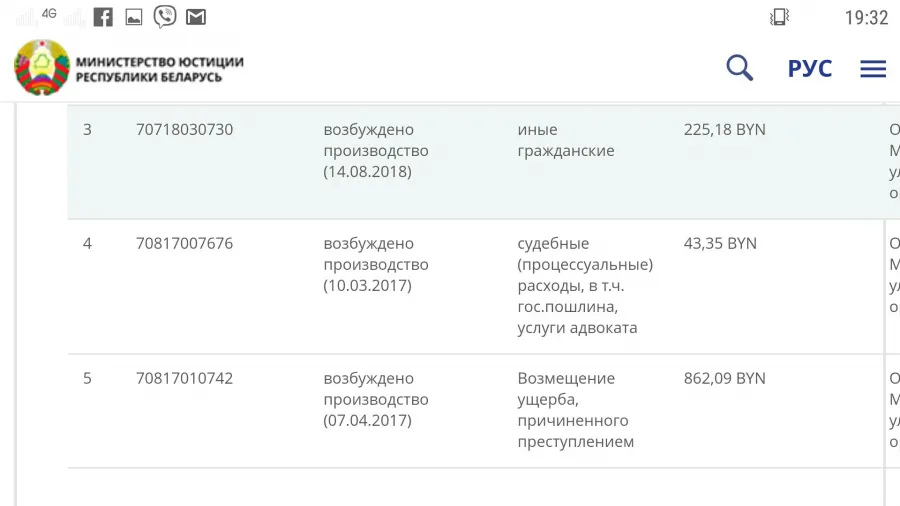900x506 pixels.
Task: Click the Belarus coat of arms logo
Action: pyautogui.click(x=42, y=68)
